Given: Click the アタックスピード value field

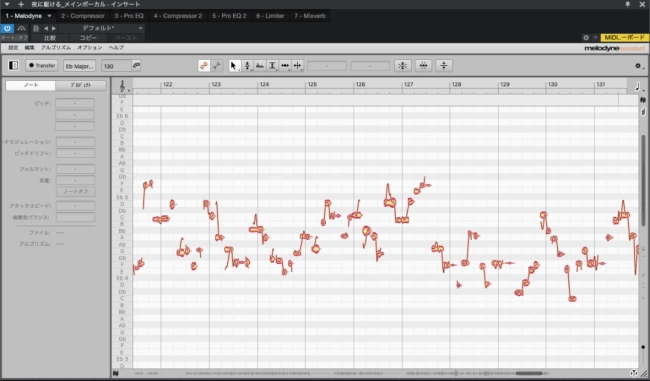Looking at the screenshot, I should click(75, 206).
